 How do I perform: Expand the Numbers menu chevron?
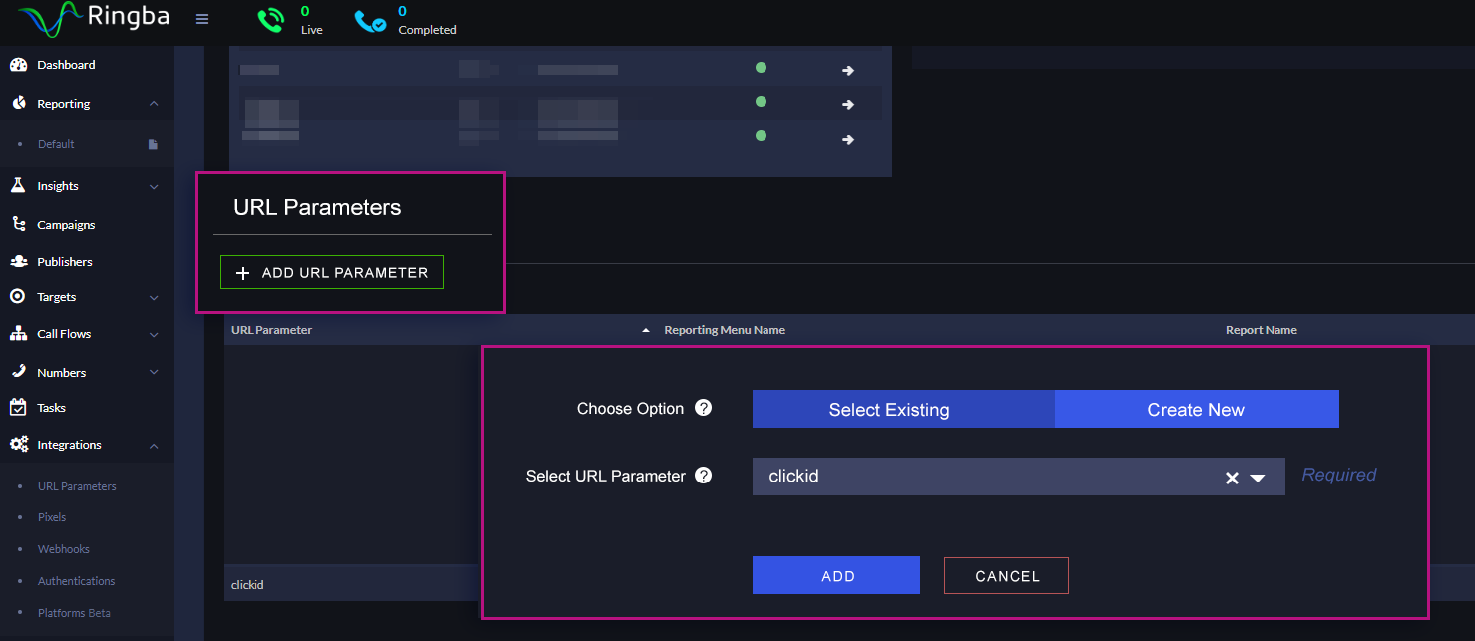(153, 372)
